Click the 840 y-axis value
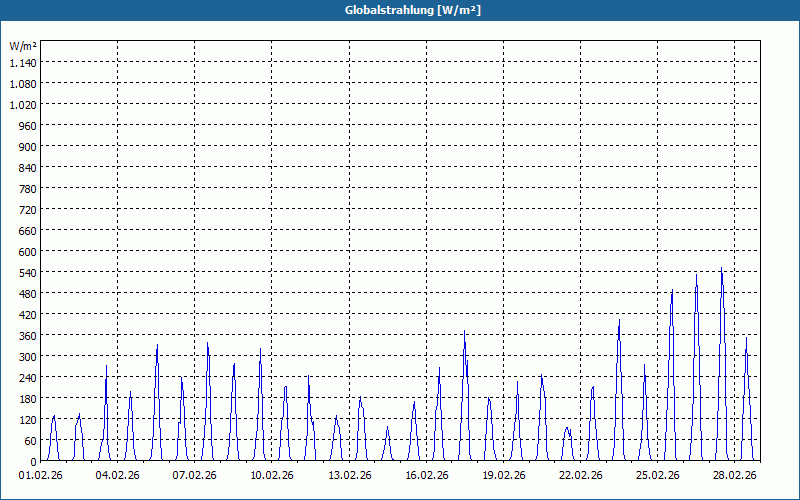This screenshot has width=800, height=500. [x=28, y=168]
